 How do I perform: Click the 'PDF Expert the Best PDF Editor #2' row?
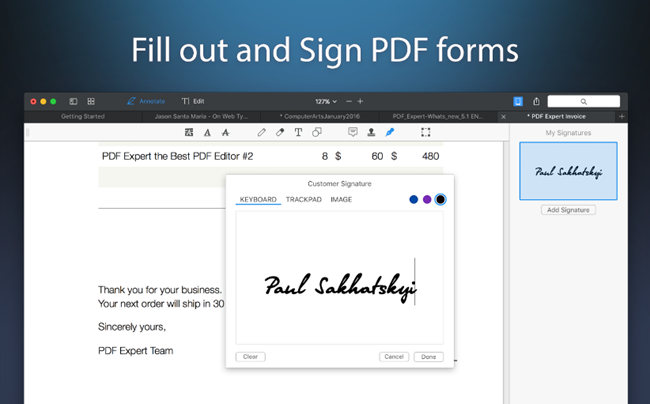tap(271, 156)
